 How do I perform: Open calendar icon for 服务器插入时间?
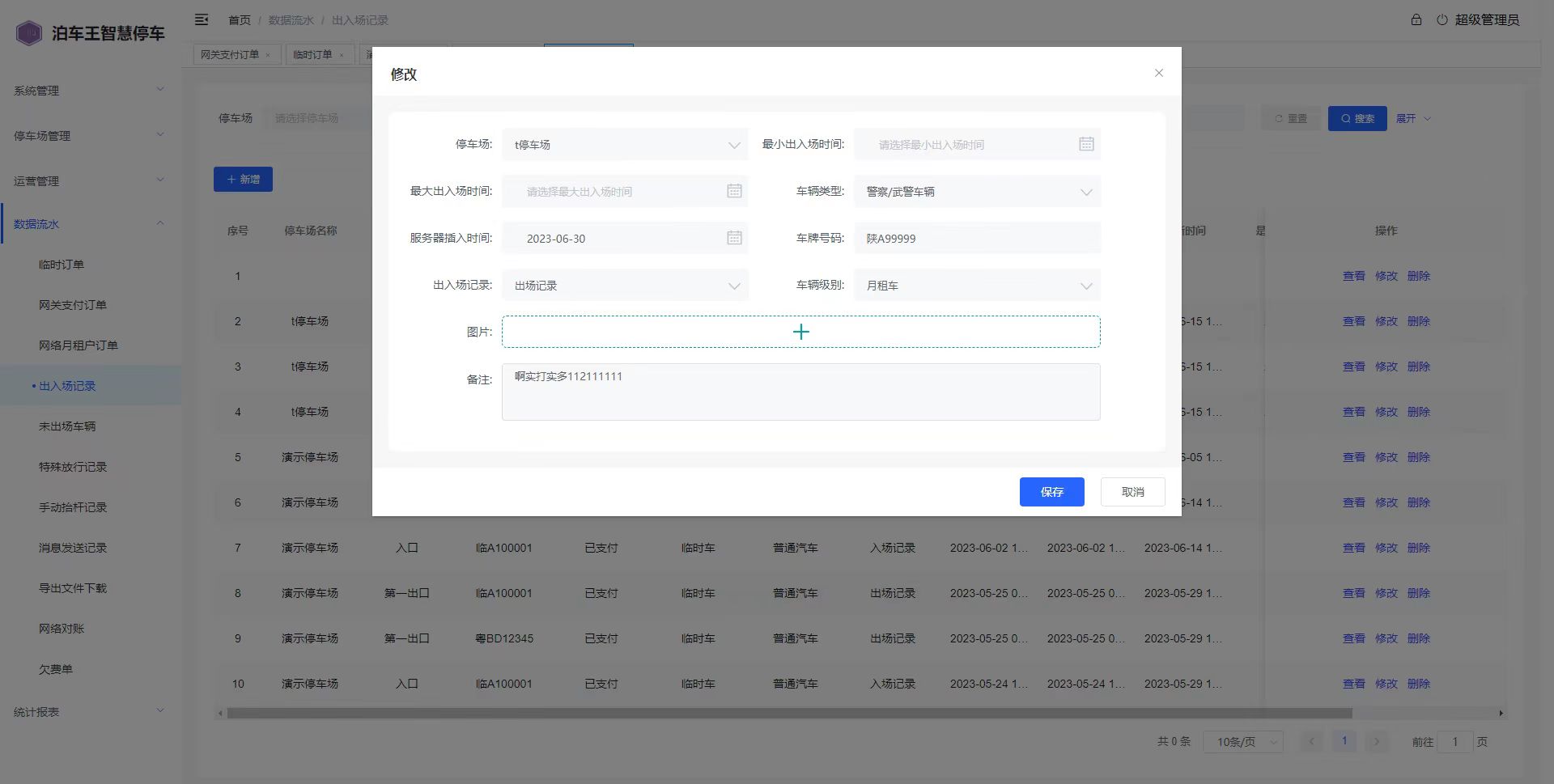click(x=734, y=238)
